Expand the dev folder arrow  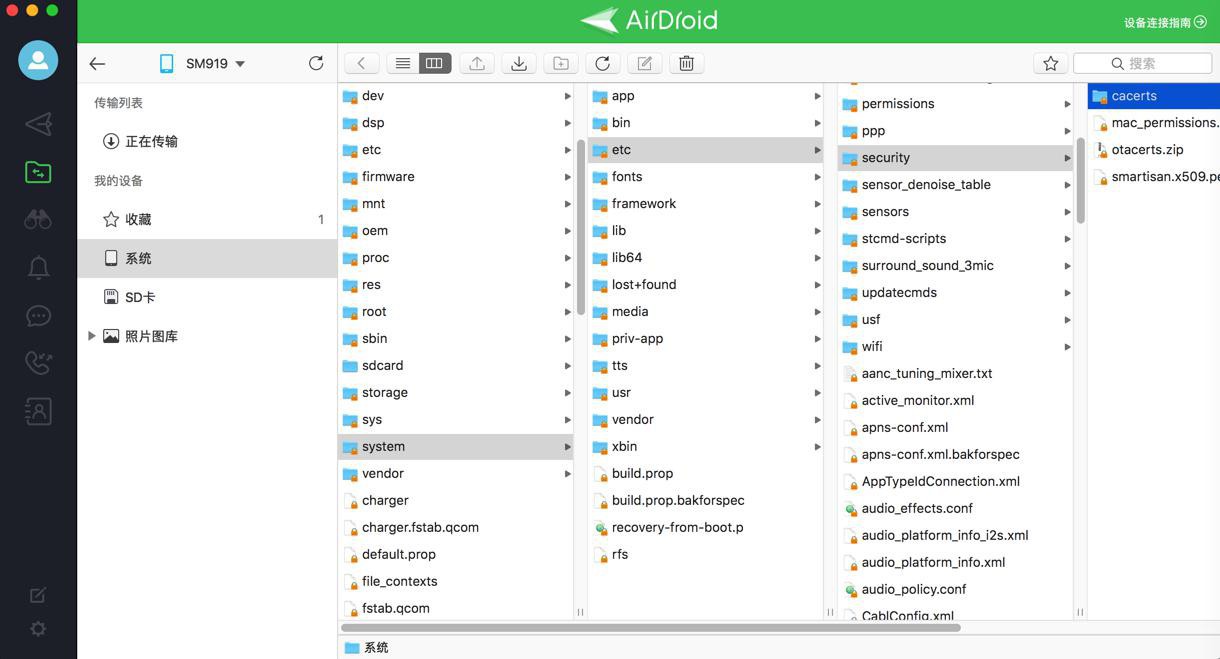click(x=567, y=96)
